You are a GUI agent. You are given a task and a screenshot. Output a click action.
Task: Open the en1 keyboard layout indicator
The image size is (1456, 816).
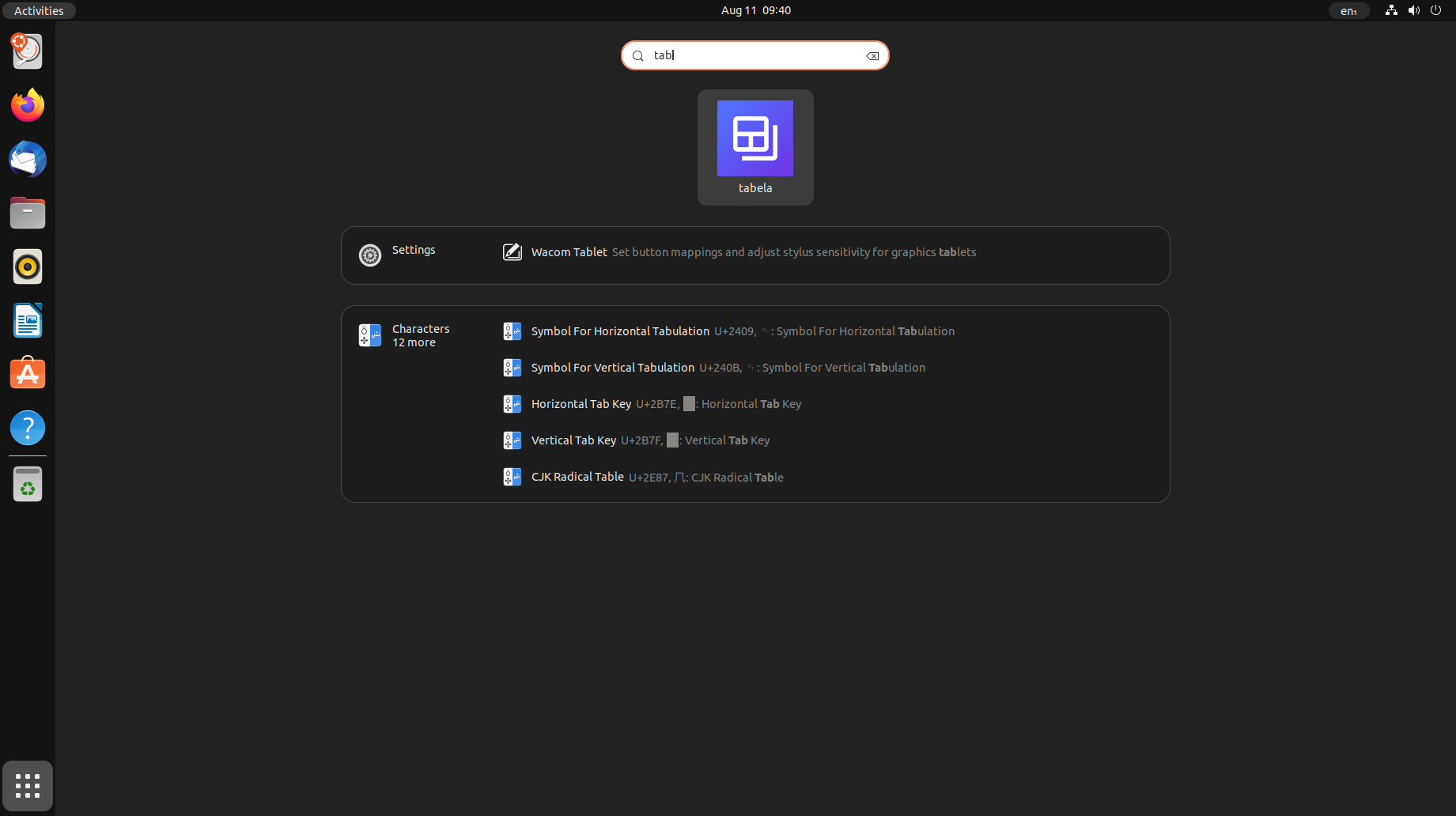(1348, 10)
